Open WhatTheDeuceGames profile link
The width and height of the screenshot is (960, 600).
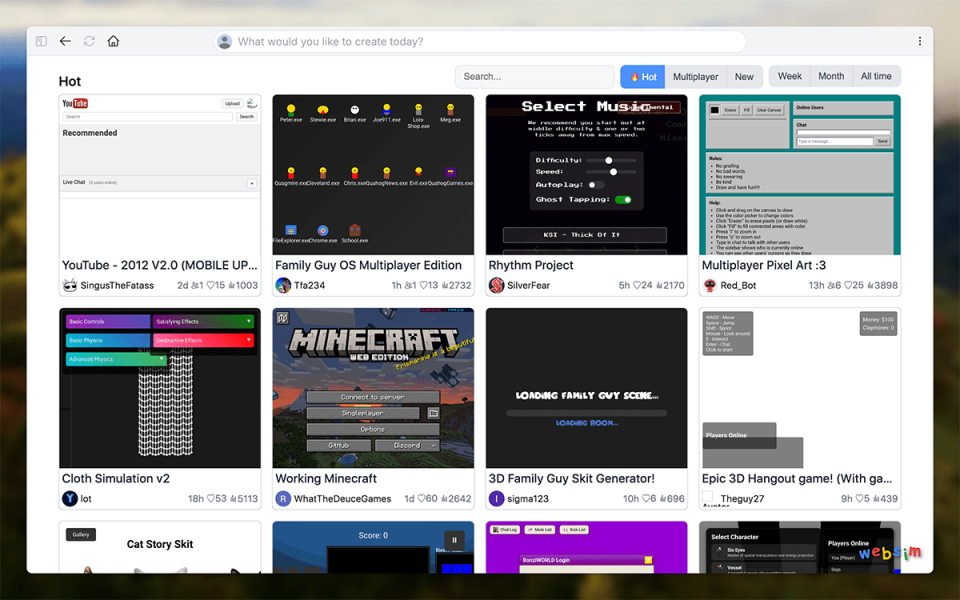tap(342, 498)
